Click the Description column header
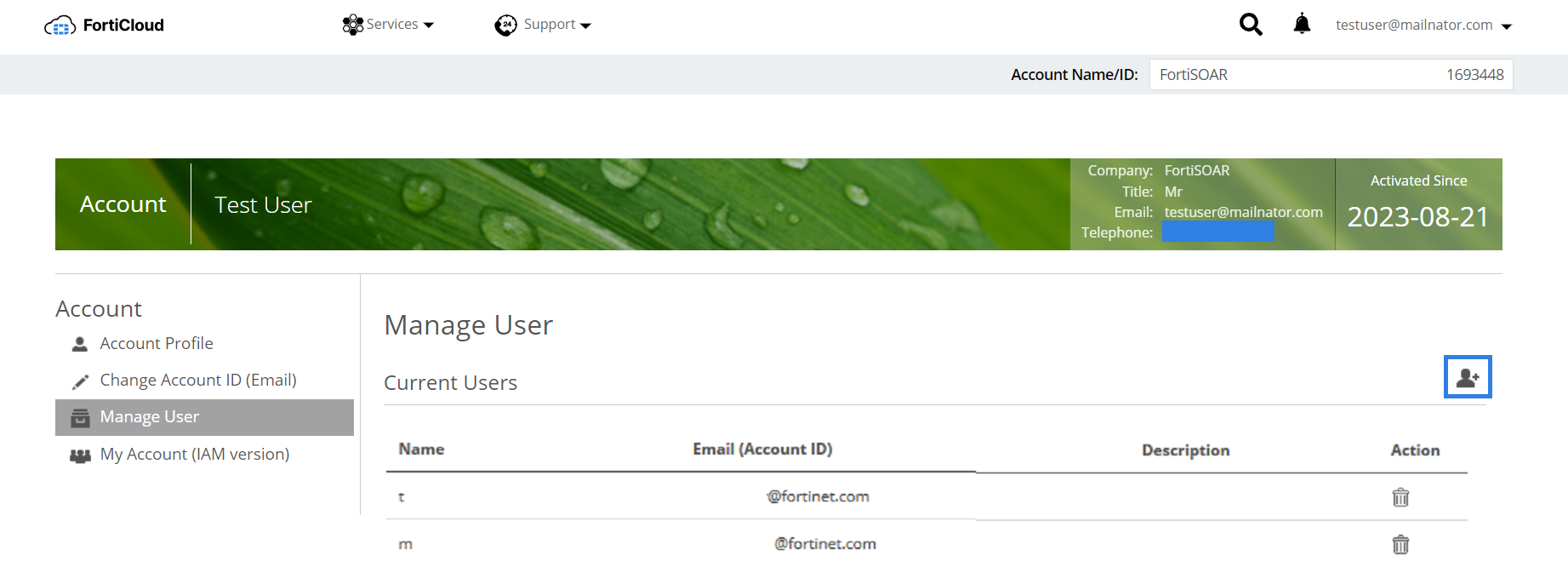Viewport: 1568px width, 567px height. [x=1185, y=450]
